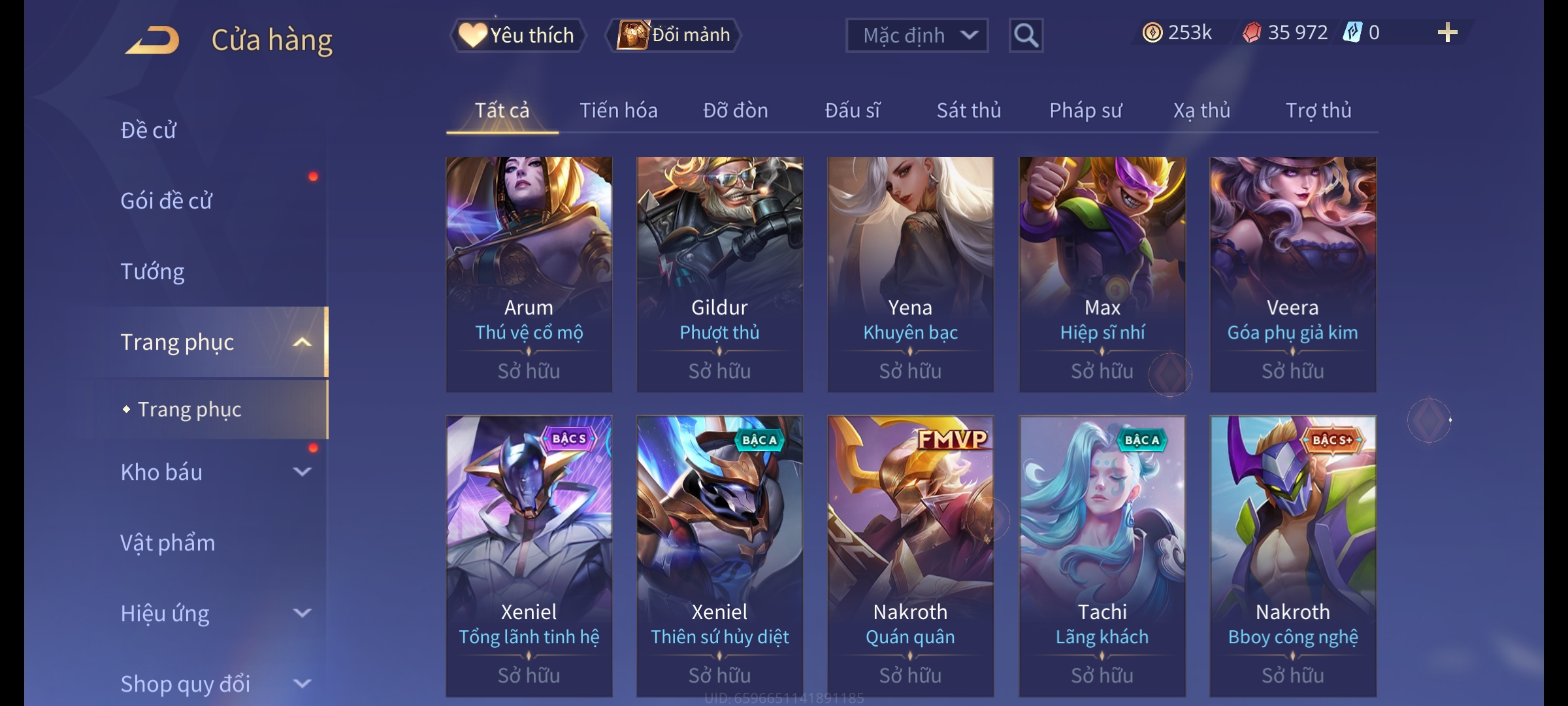Select the Tiến hóa tab
Viewport: 1568px width, 706px height.
[x=618, y=110]
